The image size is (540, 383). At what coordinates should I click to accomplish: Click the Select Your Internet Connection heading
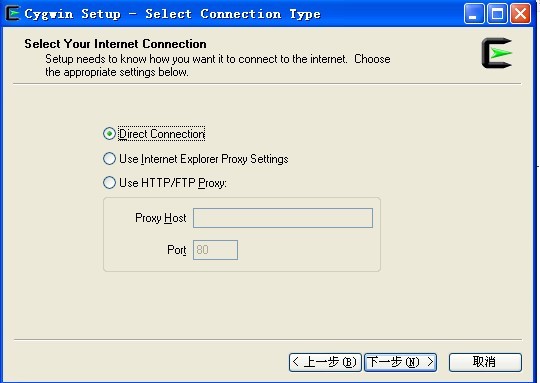coord(115,44)
